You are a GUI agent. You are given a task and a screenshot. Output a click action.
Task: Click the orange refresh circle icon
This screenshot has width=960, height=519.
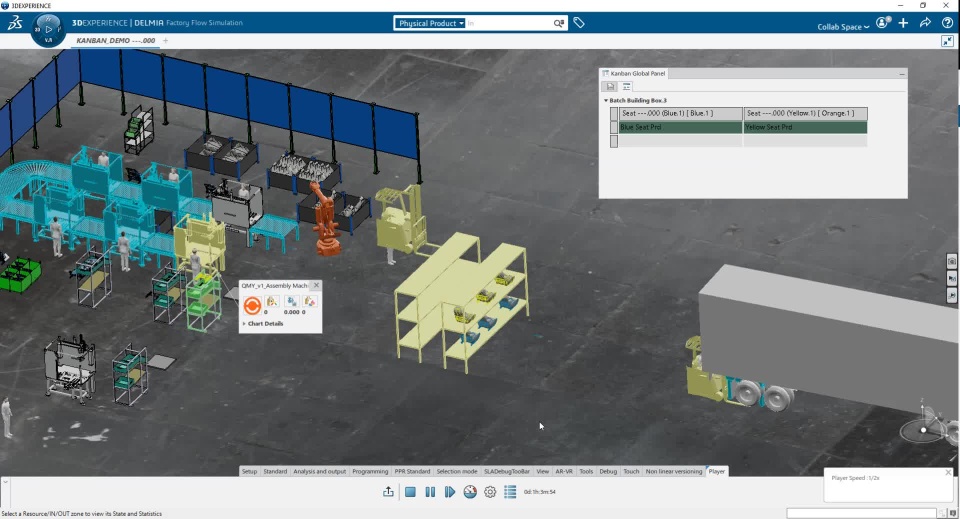tap(252, 305)
